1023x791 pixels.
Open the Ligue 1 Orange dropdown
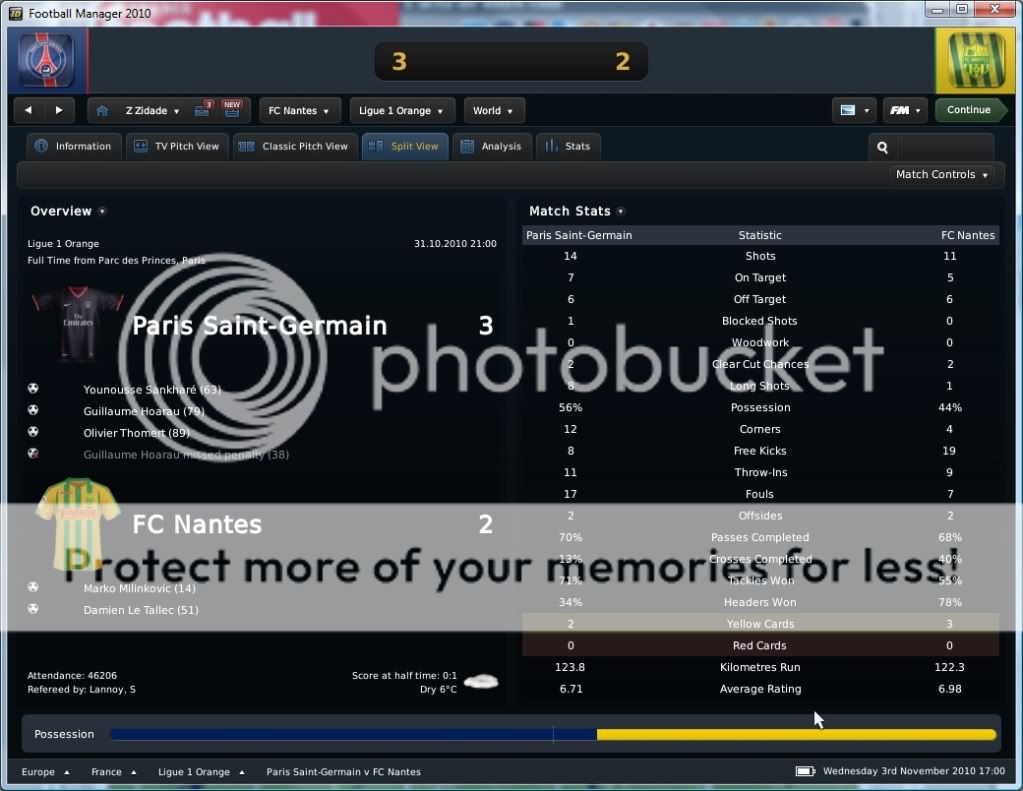coord(402,110)
